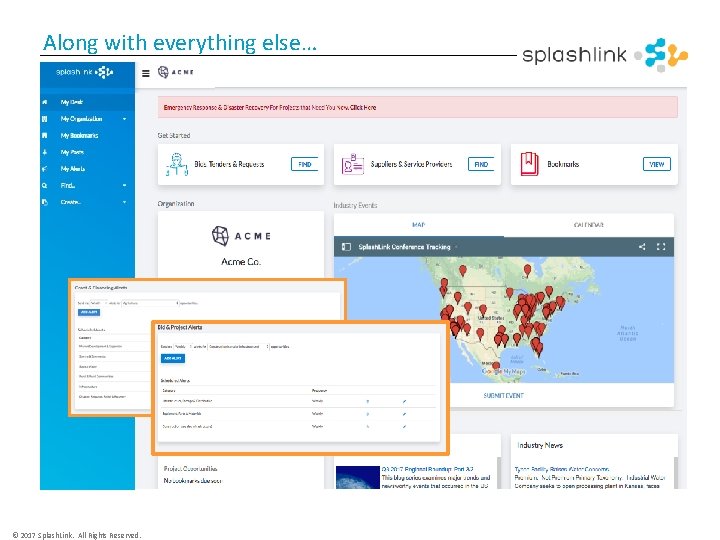Click the SUBMIT EVENT link below map

tap(503, 395)
